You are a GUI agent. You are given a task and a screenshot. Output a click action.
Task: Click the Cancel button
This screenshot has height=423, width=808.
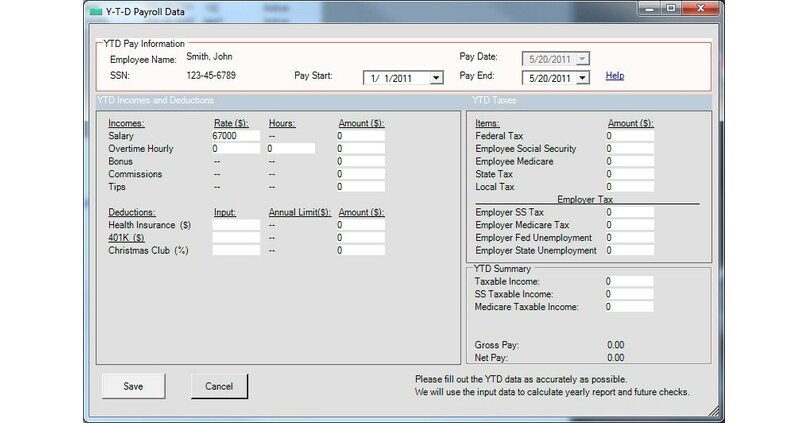tap(219, 385)
